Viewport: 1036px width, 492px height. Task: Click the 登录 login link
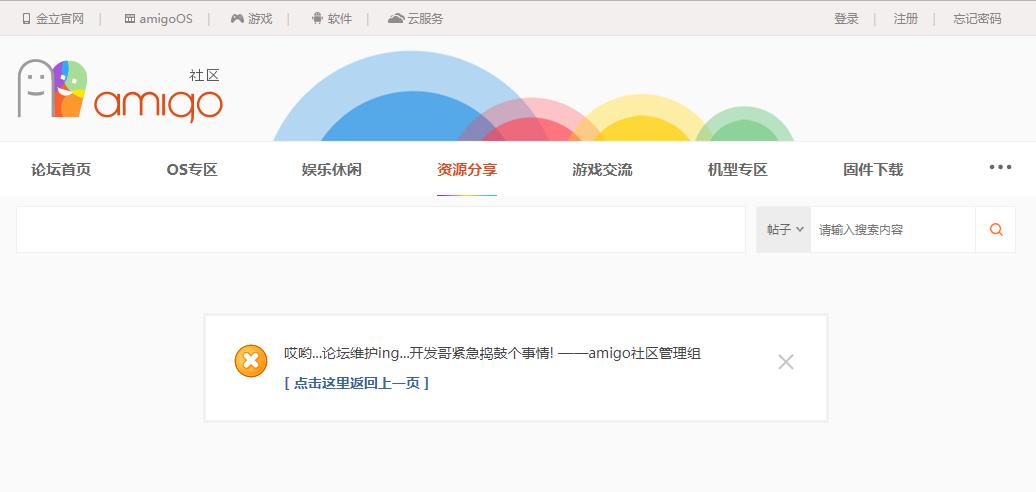point(846,18)
